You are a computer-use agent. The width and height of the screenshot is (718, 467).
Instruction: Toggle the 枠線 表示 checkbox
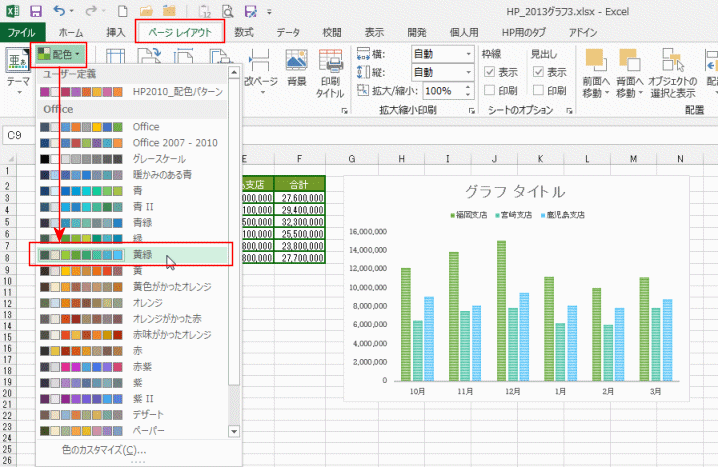point(489,72)
